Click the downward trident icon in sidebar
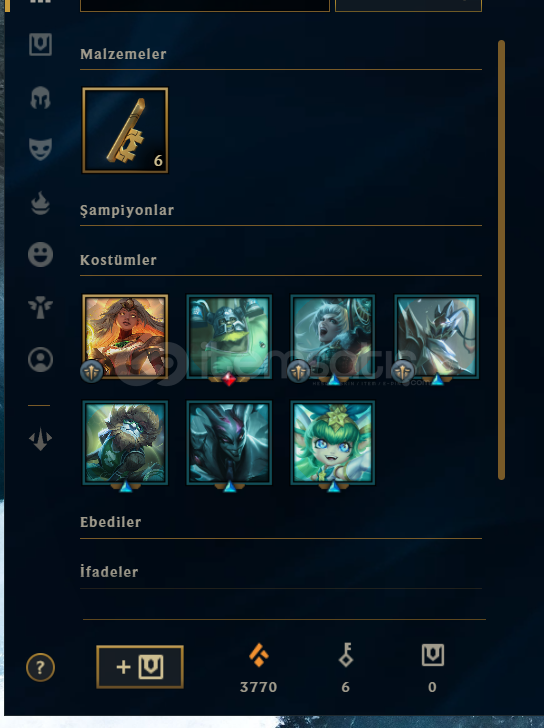 (40, 439)
